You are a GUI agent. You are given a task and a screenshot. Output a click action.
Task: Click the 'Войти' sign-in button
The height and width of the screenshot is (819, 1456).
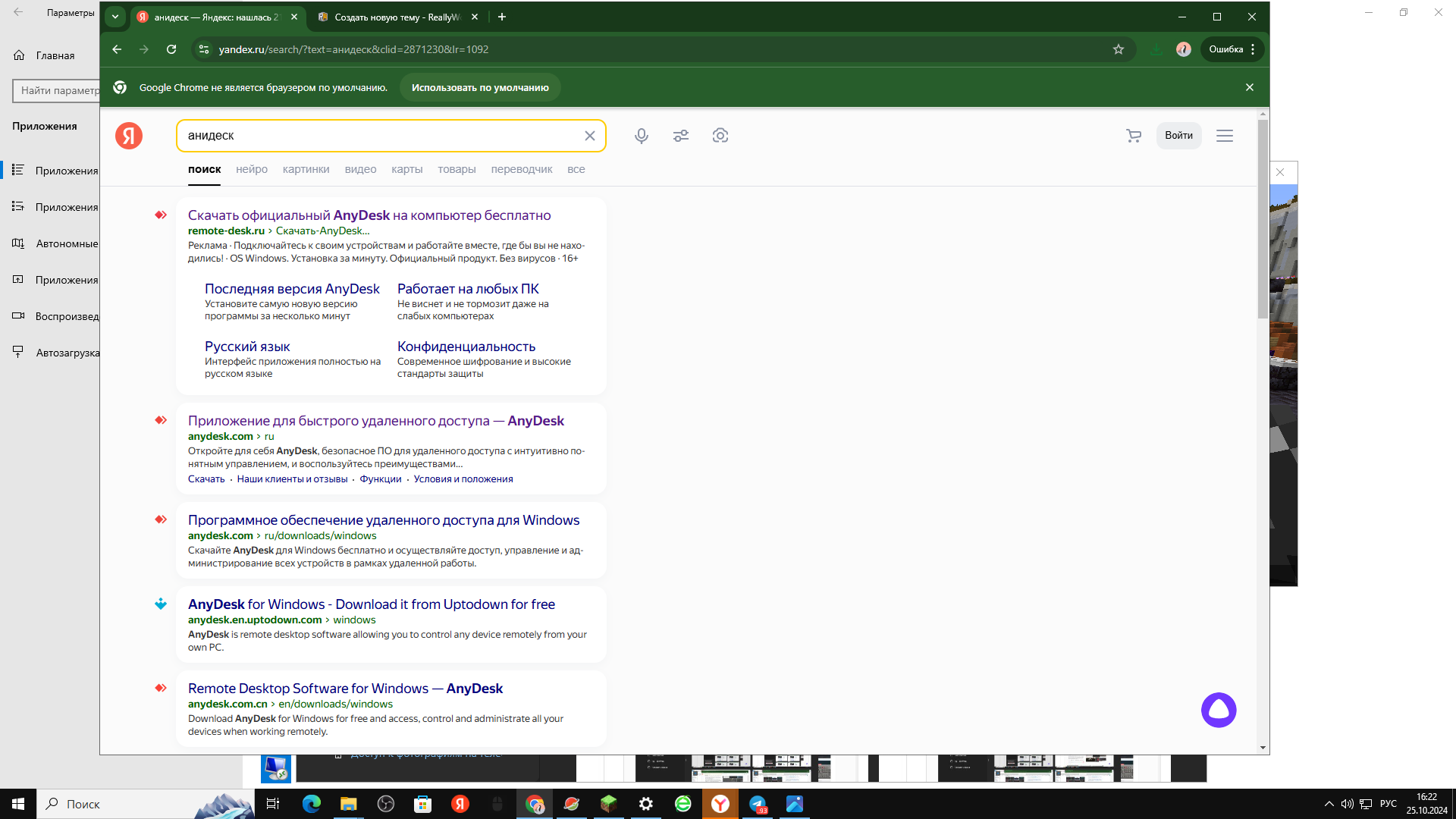pos(1178,136)
